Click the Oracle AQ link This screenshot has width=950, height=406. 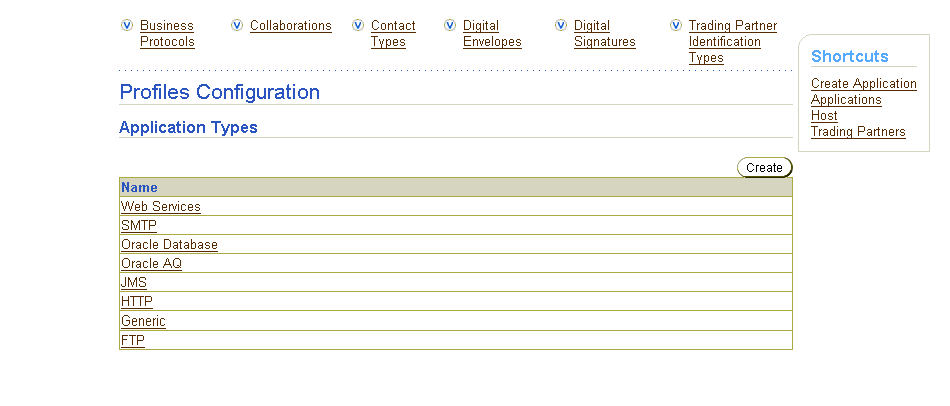pyautogui.click(x=151, y=264)
